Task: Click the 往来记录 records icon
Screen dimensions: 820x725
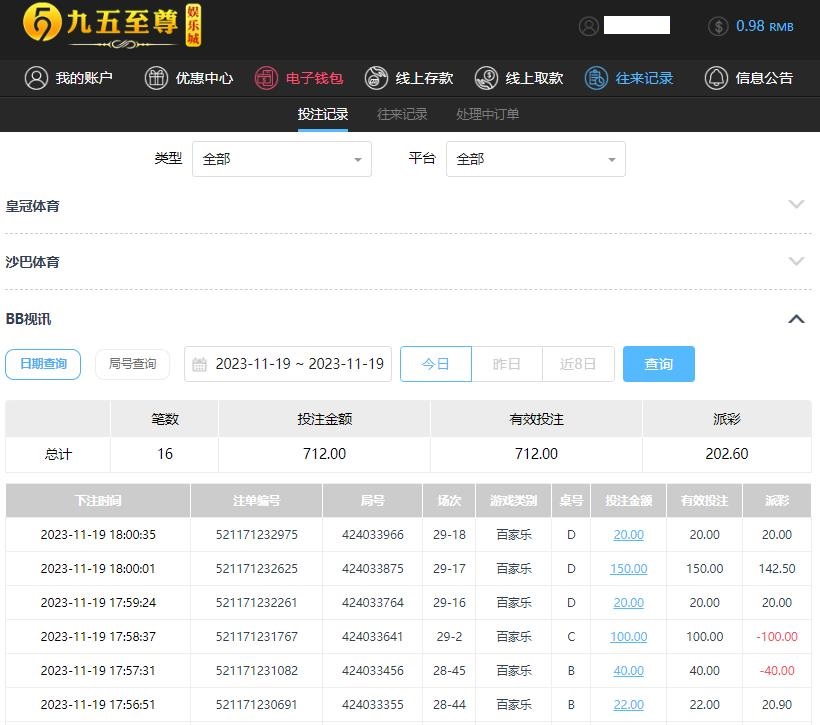Action: (x=596, y=78)
